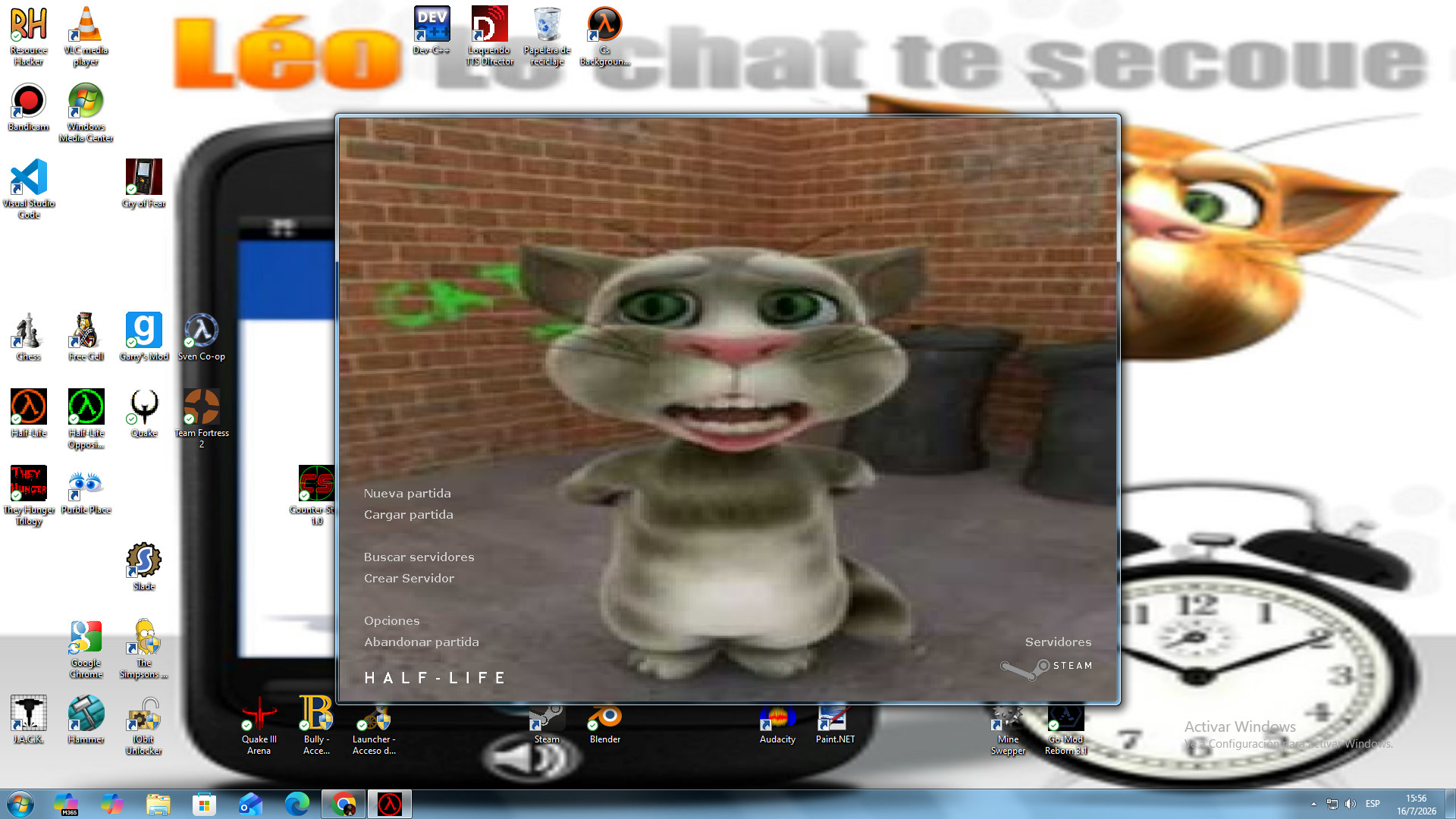
Task: Open Steam desktop icon
Action: point(547,724)
